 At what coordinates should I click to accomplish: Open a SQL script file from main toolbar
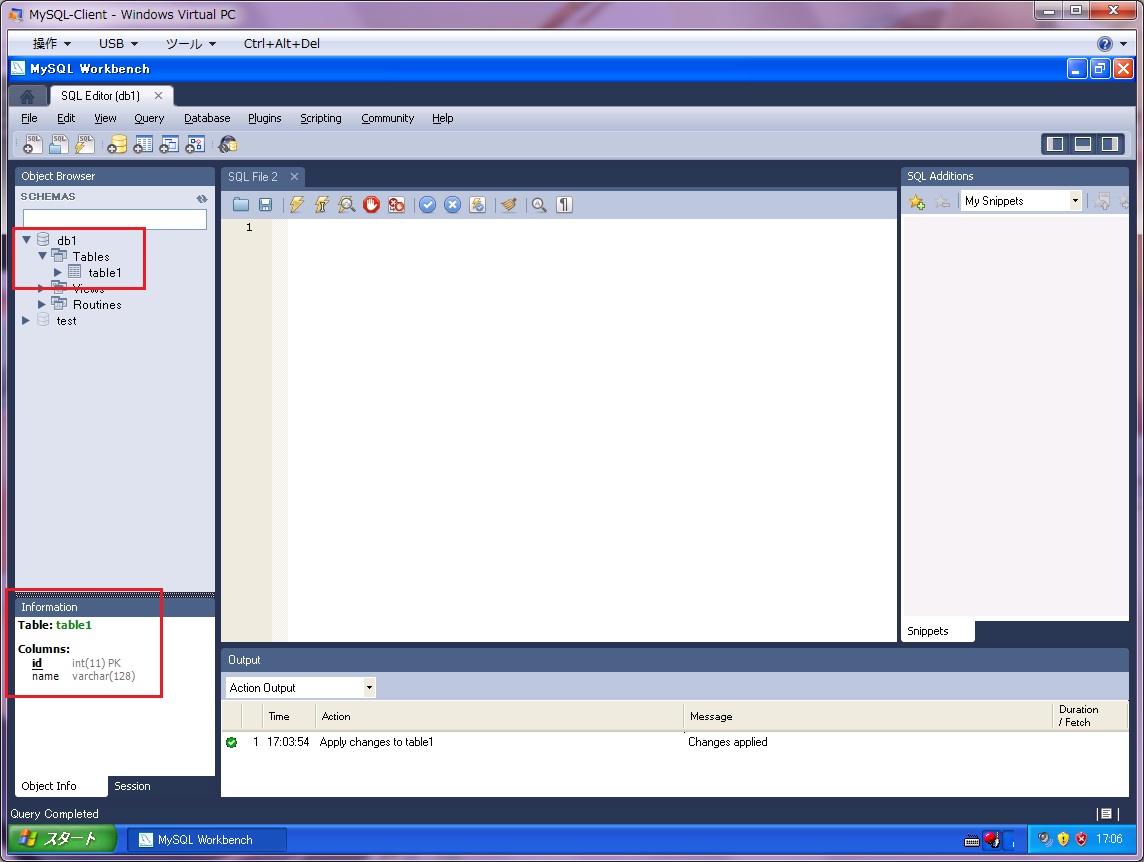point(59,145)
